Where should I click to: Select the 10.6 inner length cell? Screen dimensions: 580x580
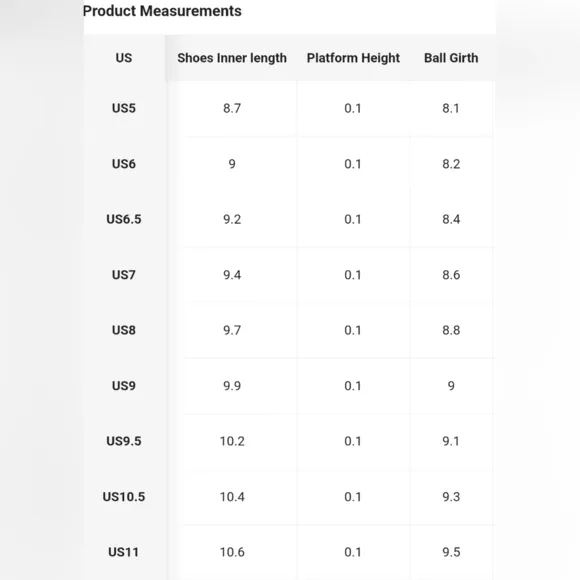click(x=232, y=552)
